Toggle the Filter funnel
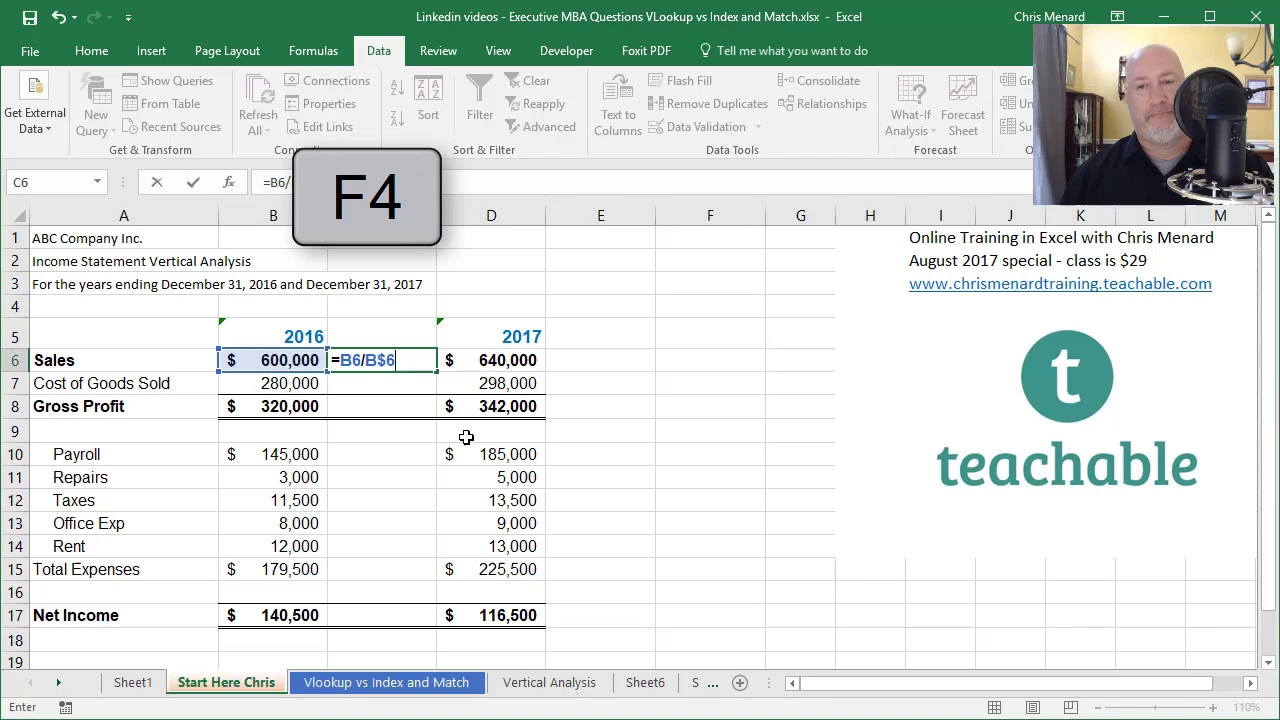Viewport: 1280px width, 720px height. coord(480,99)
